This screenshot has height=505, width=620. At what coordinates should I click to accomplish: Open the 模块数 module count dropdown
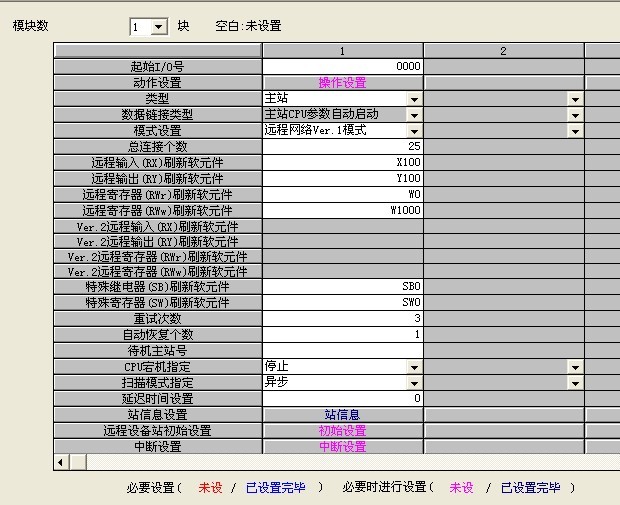pos(159,27)
